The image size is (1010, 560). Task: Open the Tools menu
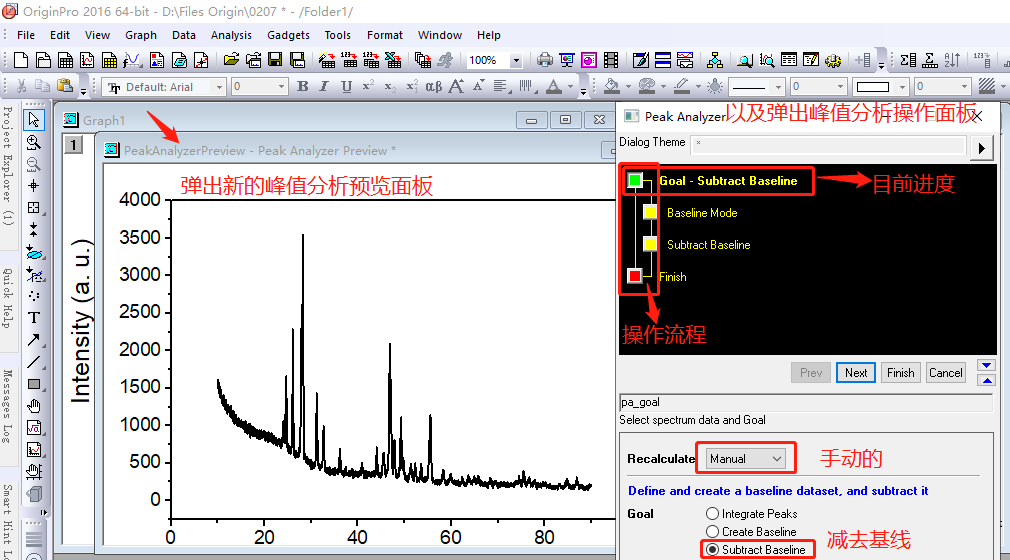pyautogui.click(x=338, y=35)
